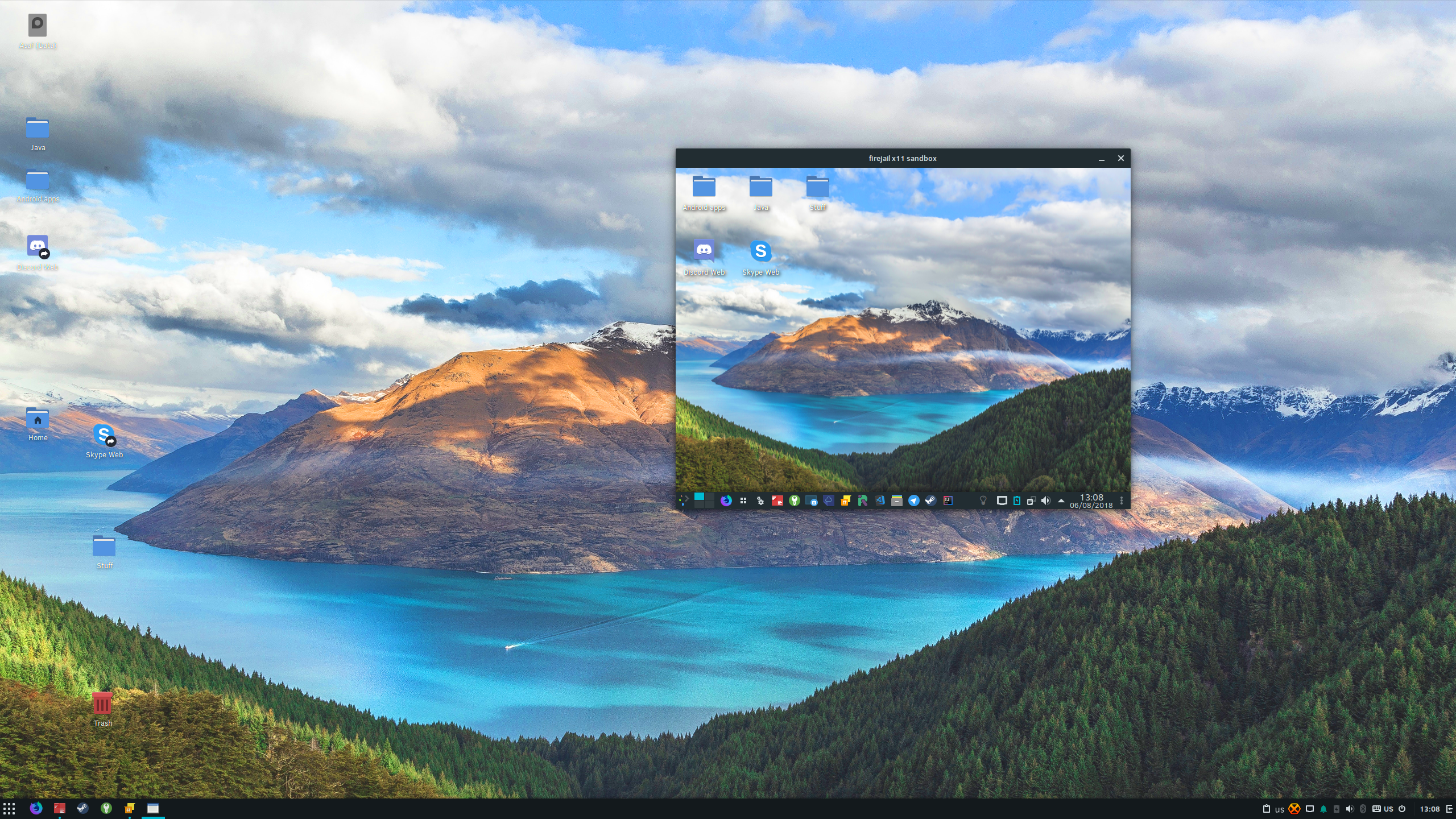Minimize the firejail x11 sandbox window
This screenshot has width=1456, height=819.
tap(1102, 159)
